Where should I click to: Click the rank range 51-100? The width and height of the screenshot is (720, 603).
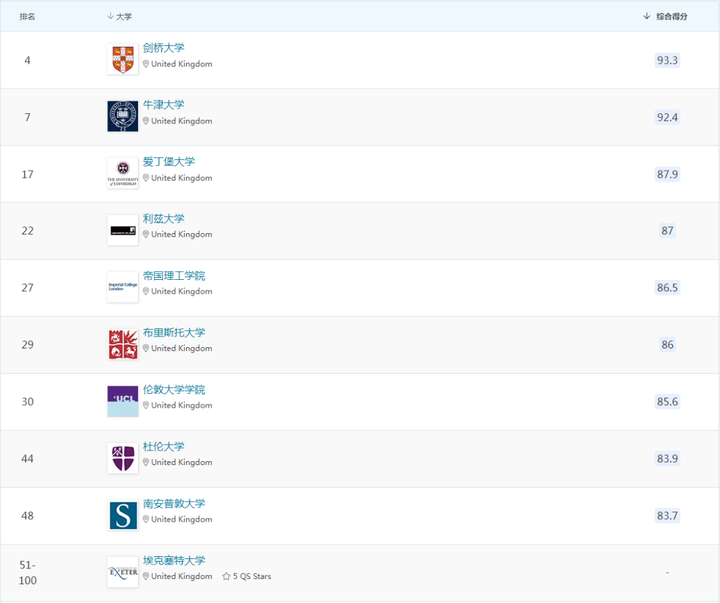coord(28,572)
